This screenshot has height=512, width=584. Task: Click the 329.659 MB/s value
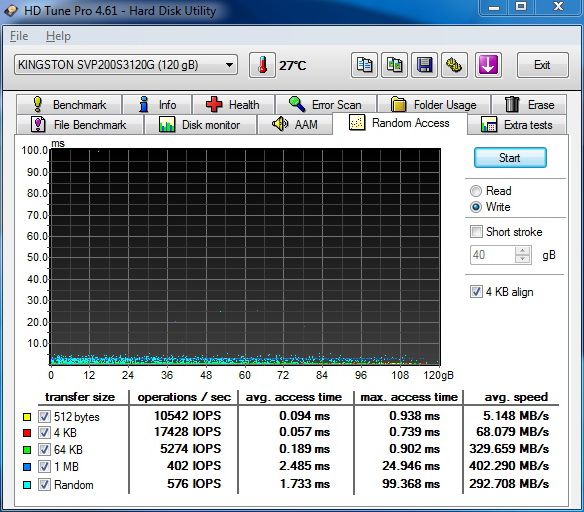509,449
